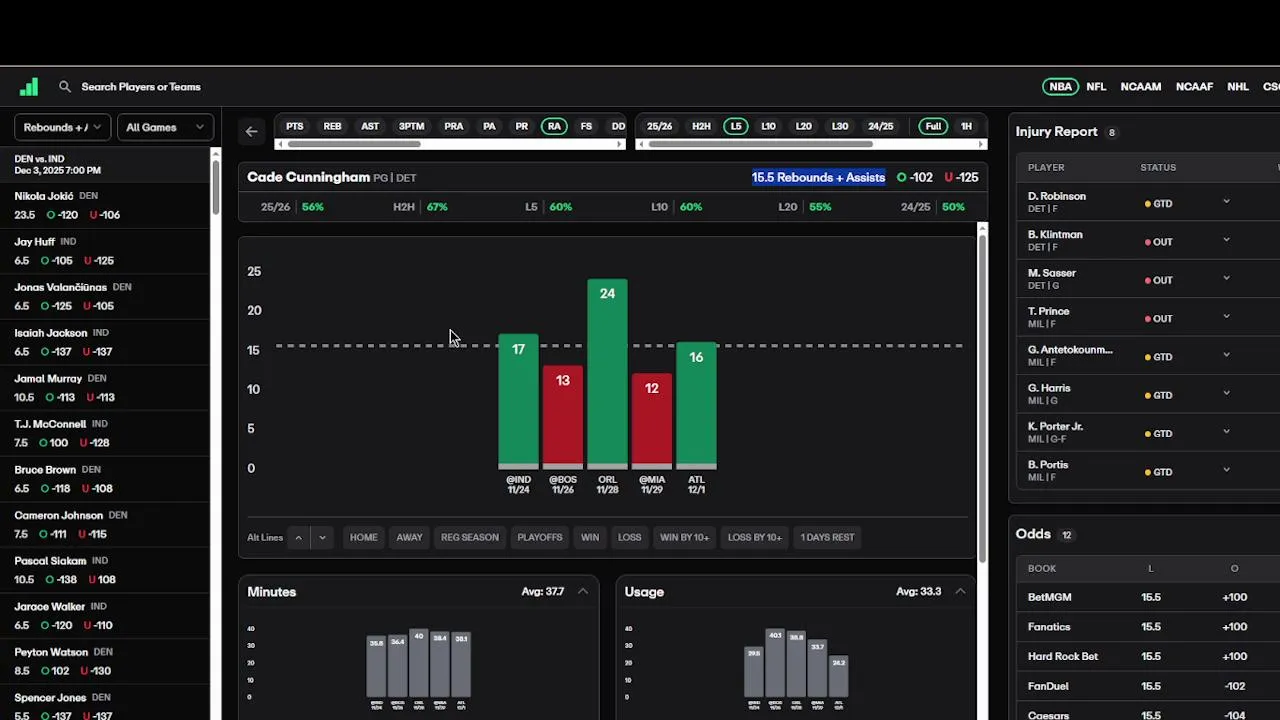The height and width of the screenshot is (720, 1280).
Task: Click the Search Players or Teams field
Action: pyautogui.click(x=141, y=87)
